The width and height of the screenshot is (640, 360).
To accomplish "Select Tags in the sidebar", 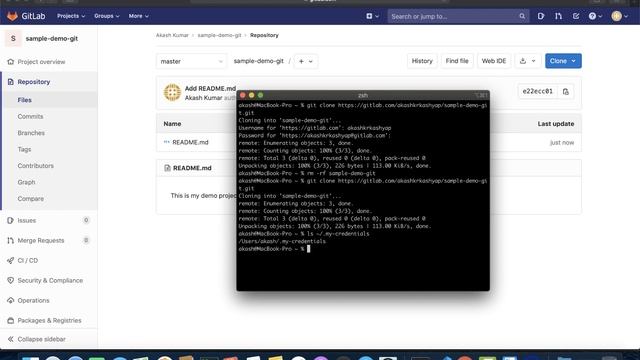I will [24, 149].
